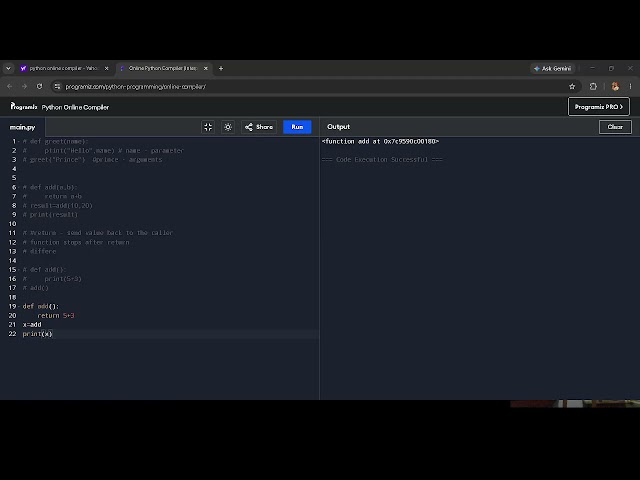640x480 pixels.
Task: Minimize the browser window
Action: click(592, 68)
